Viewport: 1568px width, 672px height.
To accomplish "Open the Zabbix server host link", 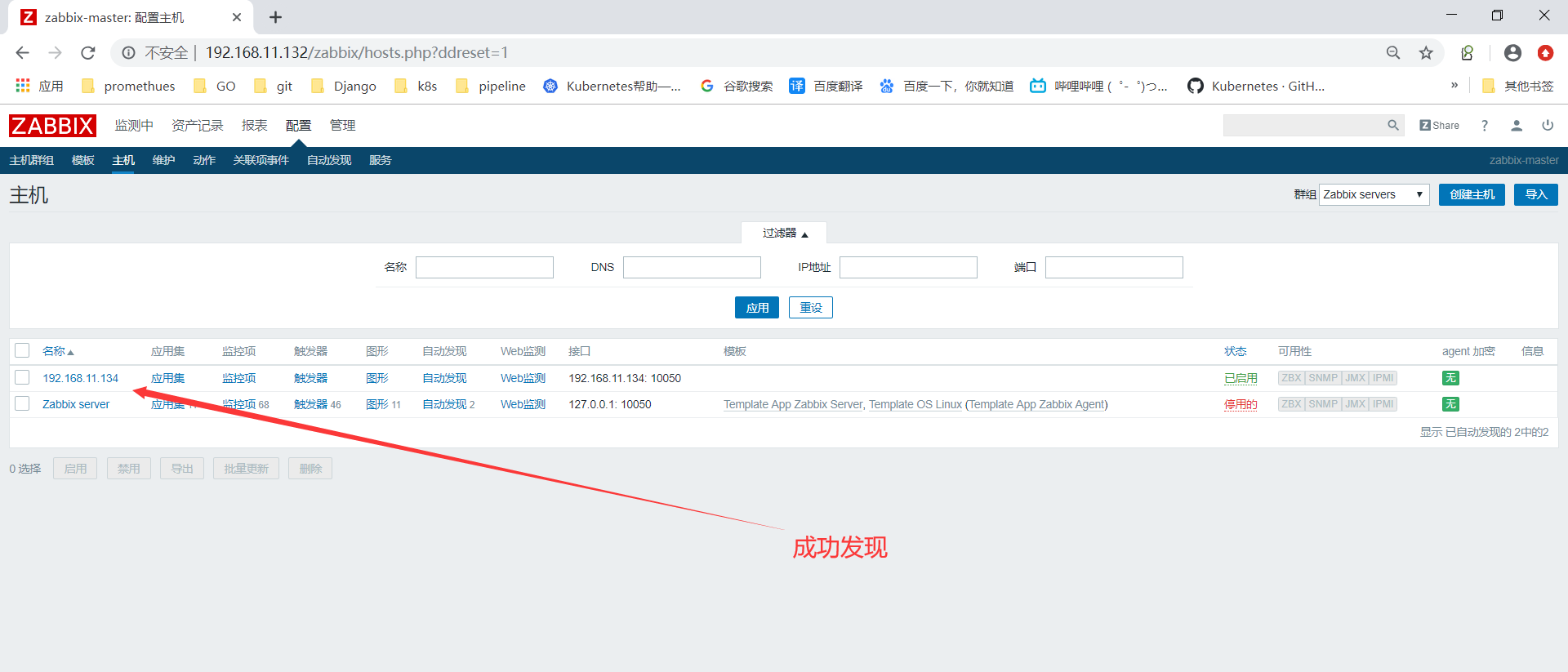I will click(76, 404).
